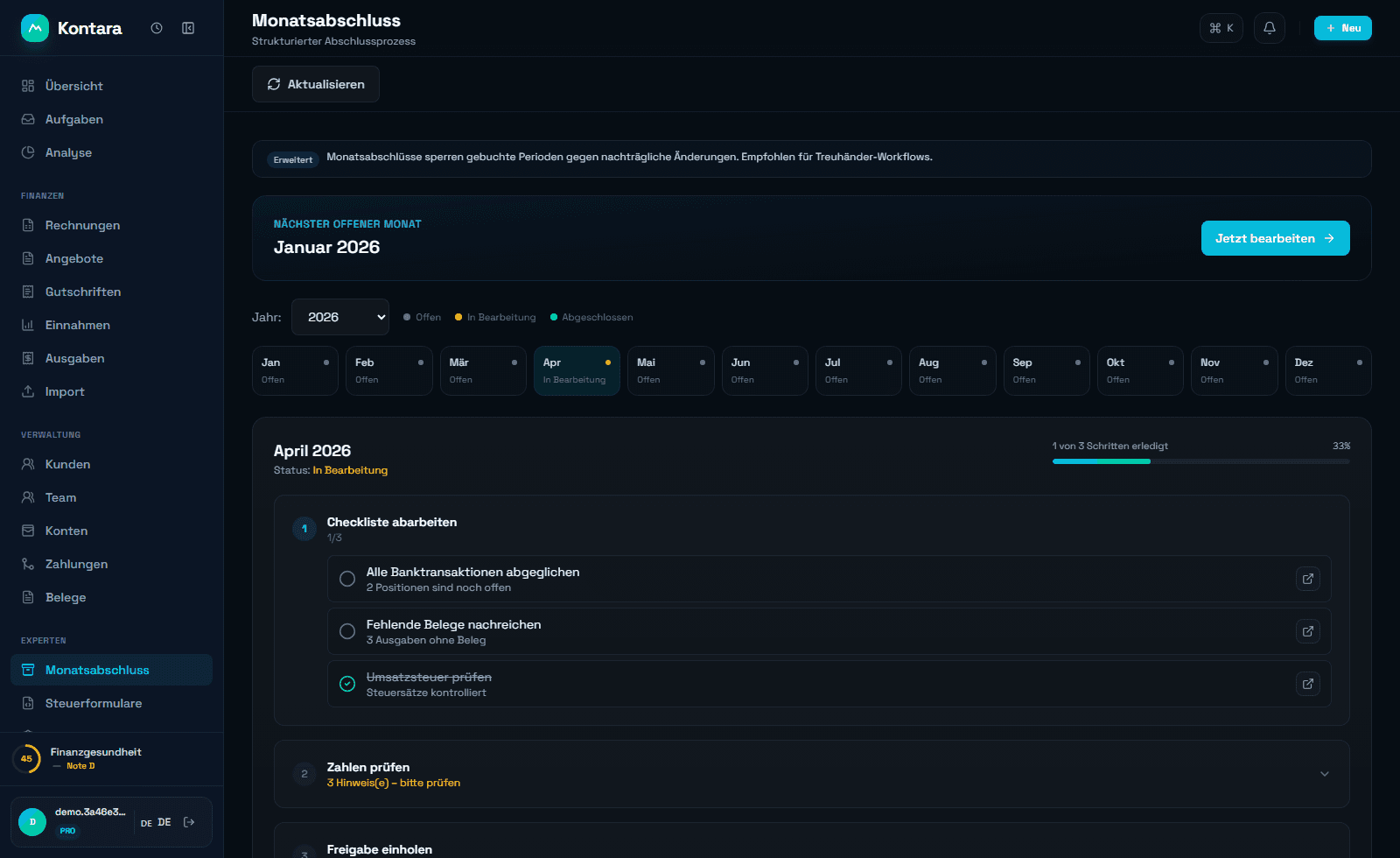The width and height of the screenshot is (1400, 858).
Task: Click the Belege document icon
Action: click(28, 597)
